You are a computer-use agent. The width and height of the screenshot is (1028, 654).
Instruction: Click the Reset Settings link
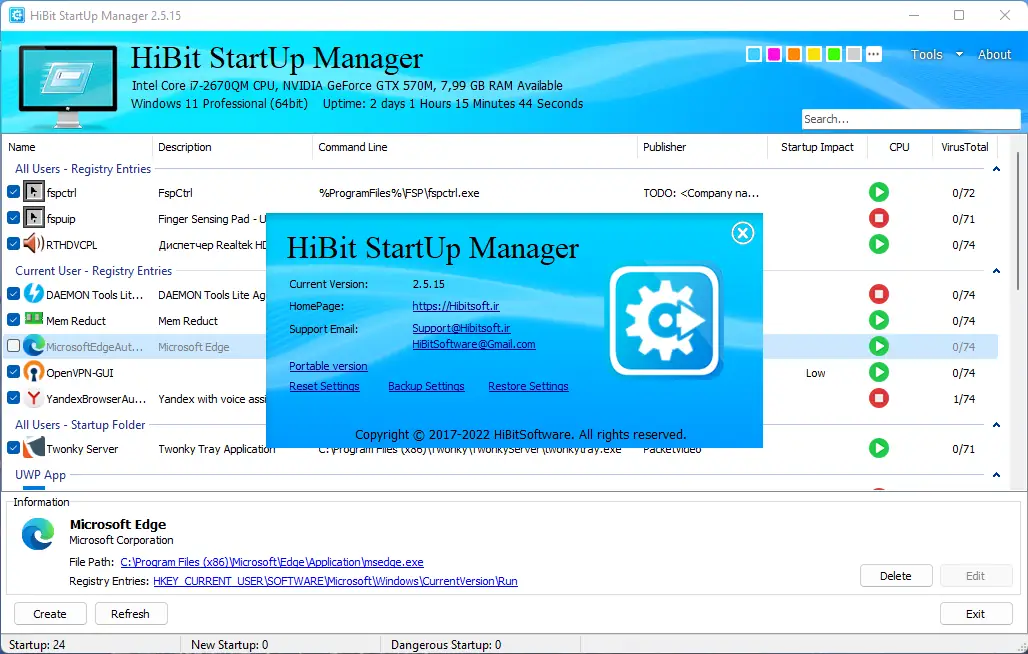[324, 386]
